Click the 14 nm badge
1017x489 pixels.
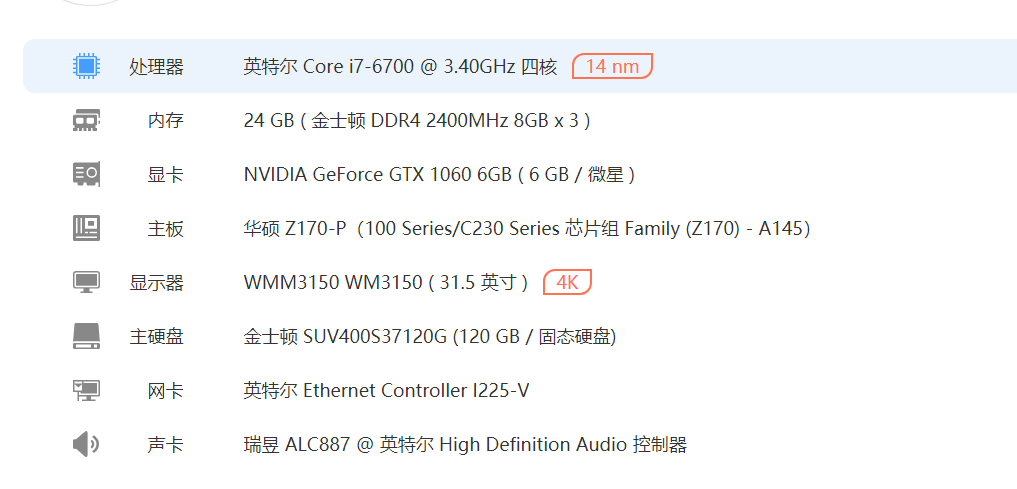pos(612,67)
